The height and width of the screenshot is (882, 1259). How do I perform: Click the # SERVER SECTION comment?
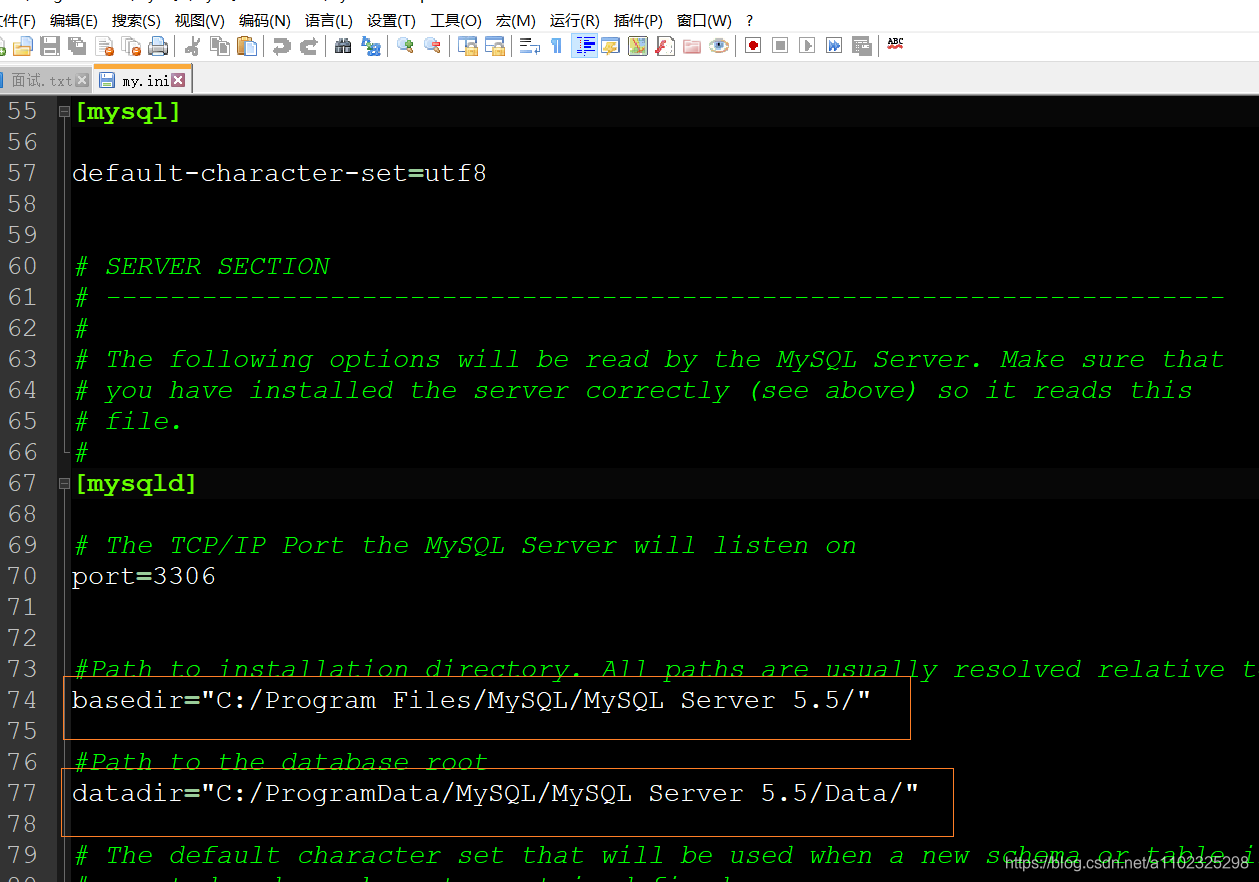click(x=203, y=266)
